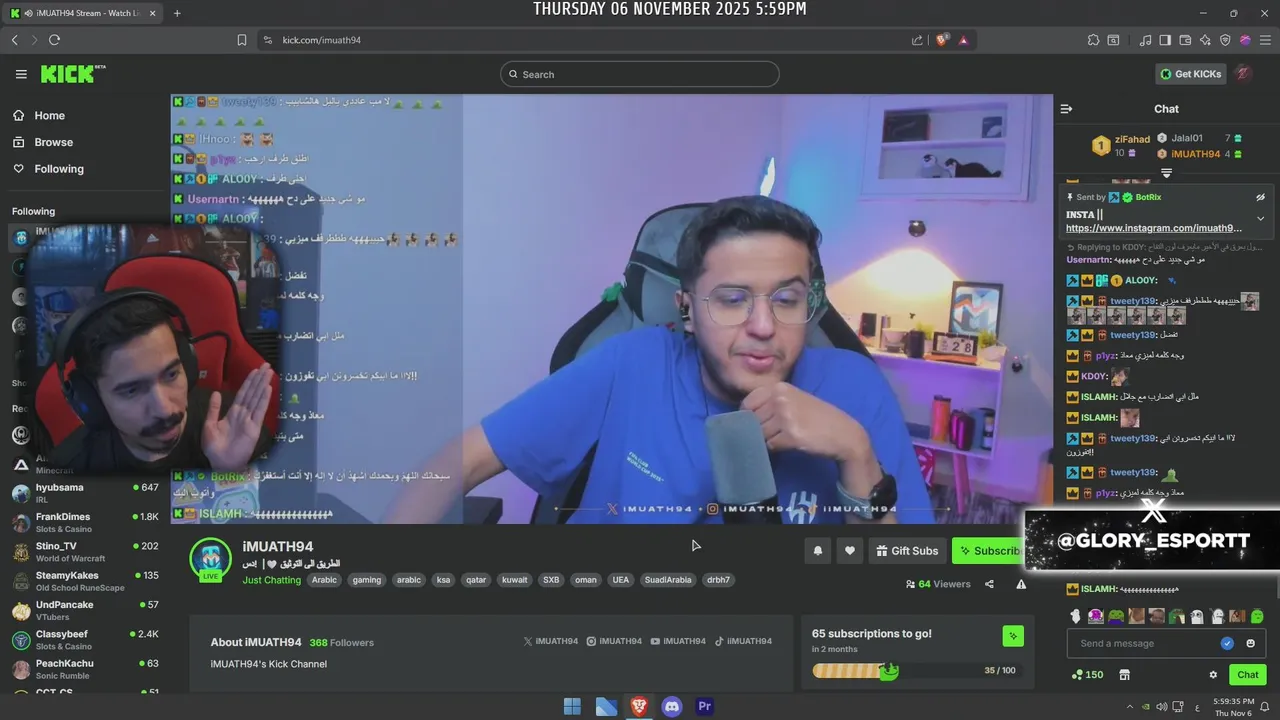The height and width of the screenshot is (720, 1280).
Task: Open the Instagram iMUATH94 social link
Action: [614, 641]
